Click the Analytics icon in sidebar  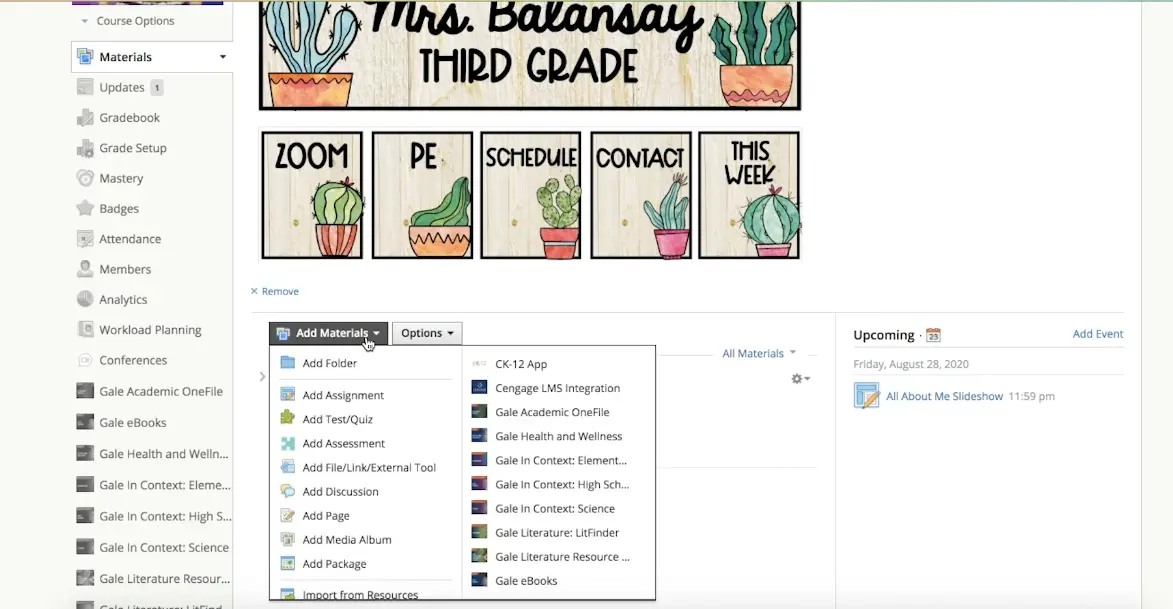tap(85, 300)
